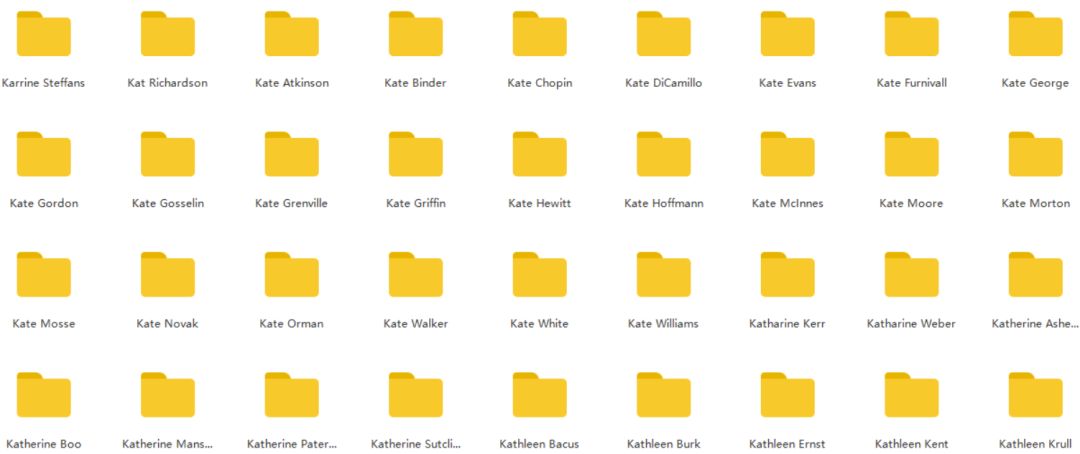
Task: Click the Katherine Sutcli... folder icon
Action: click(x=415, y=395)
